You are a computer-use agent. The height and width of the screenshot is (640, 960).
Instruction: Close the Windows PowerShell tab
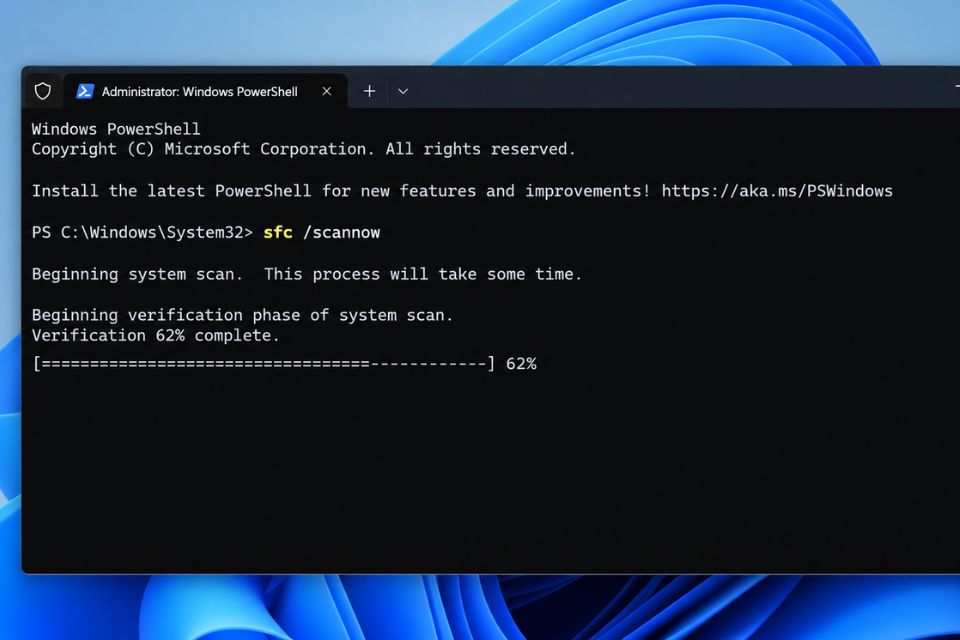[x=327, y=91]
